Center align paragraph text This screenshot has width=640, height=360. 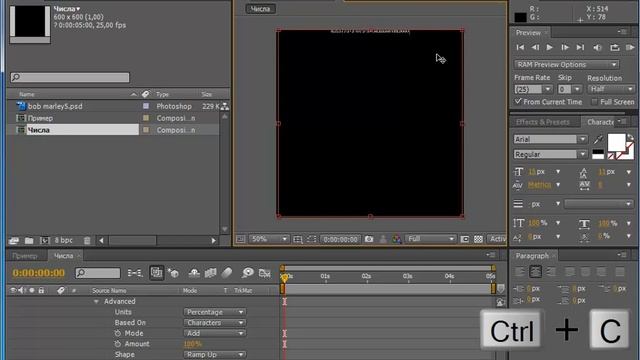pos(535,272)
